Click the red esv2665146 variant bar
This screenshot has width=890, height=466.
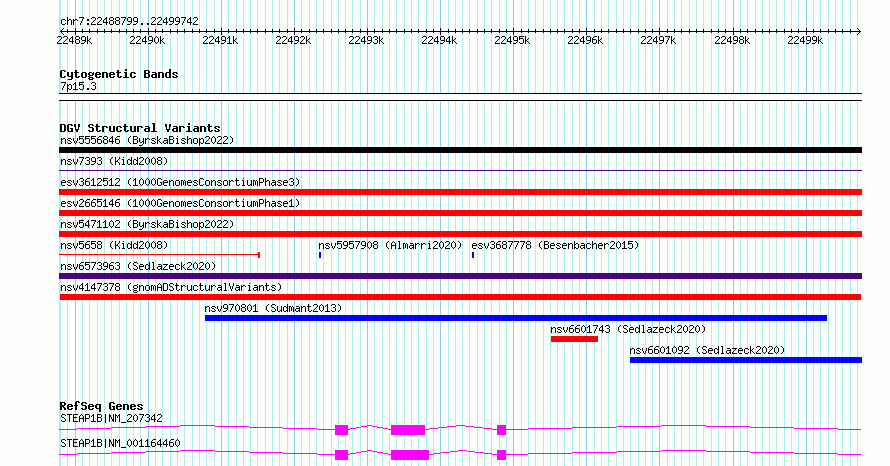pos(460,213)
